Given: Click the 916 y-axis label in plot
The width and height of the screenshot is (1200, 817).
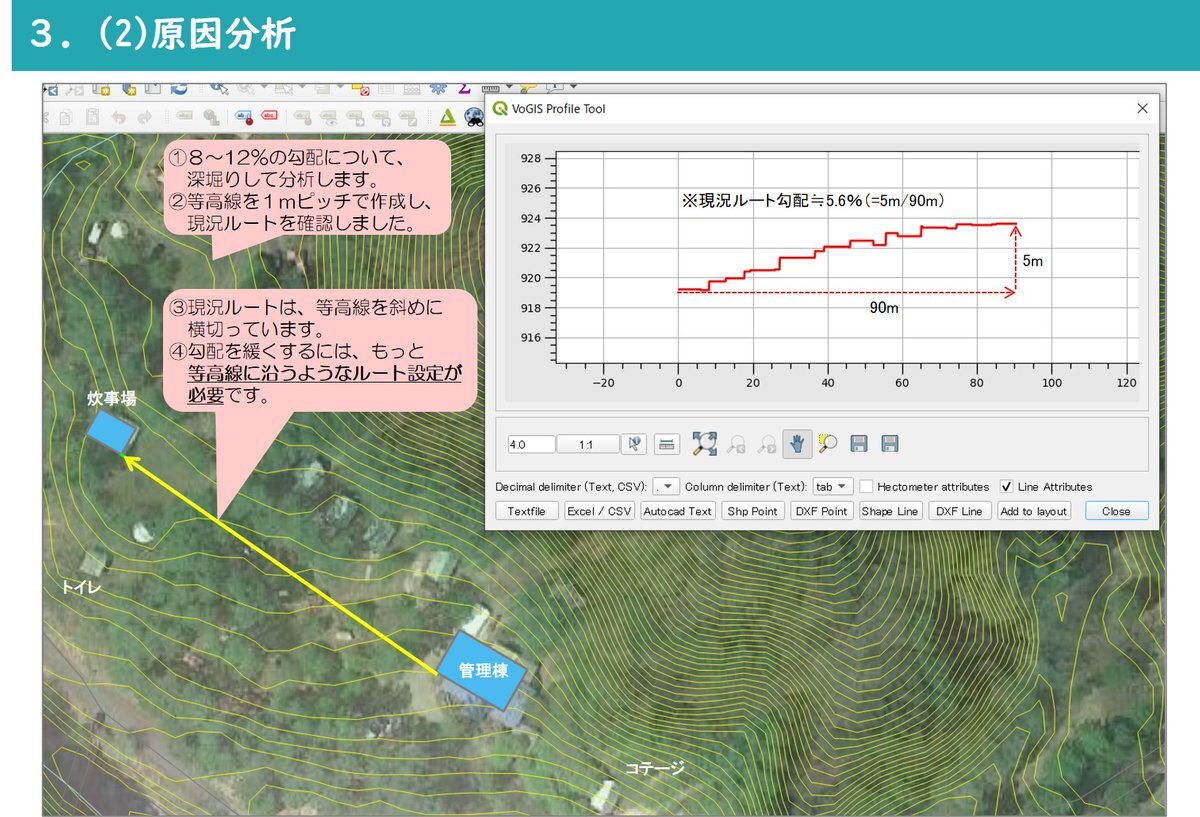Looking at the screenshot, I should point(531,338).
